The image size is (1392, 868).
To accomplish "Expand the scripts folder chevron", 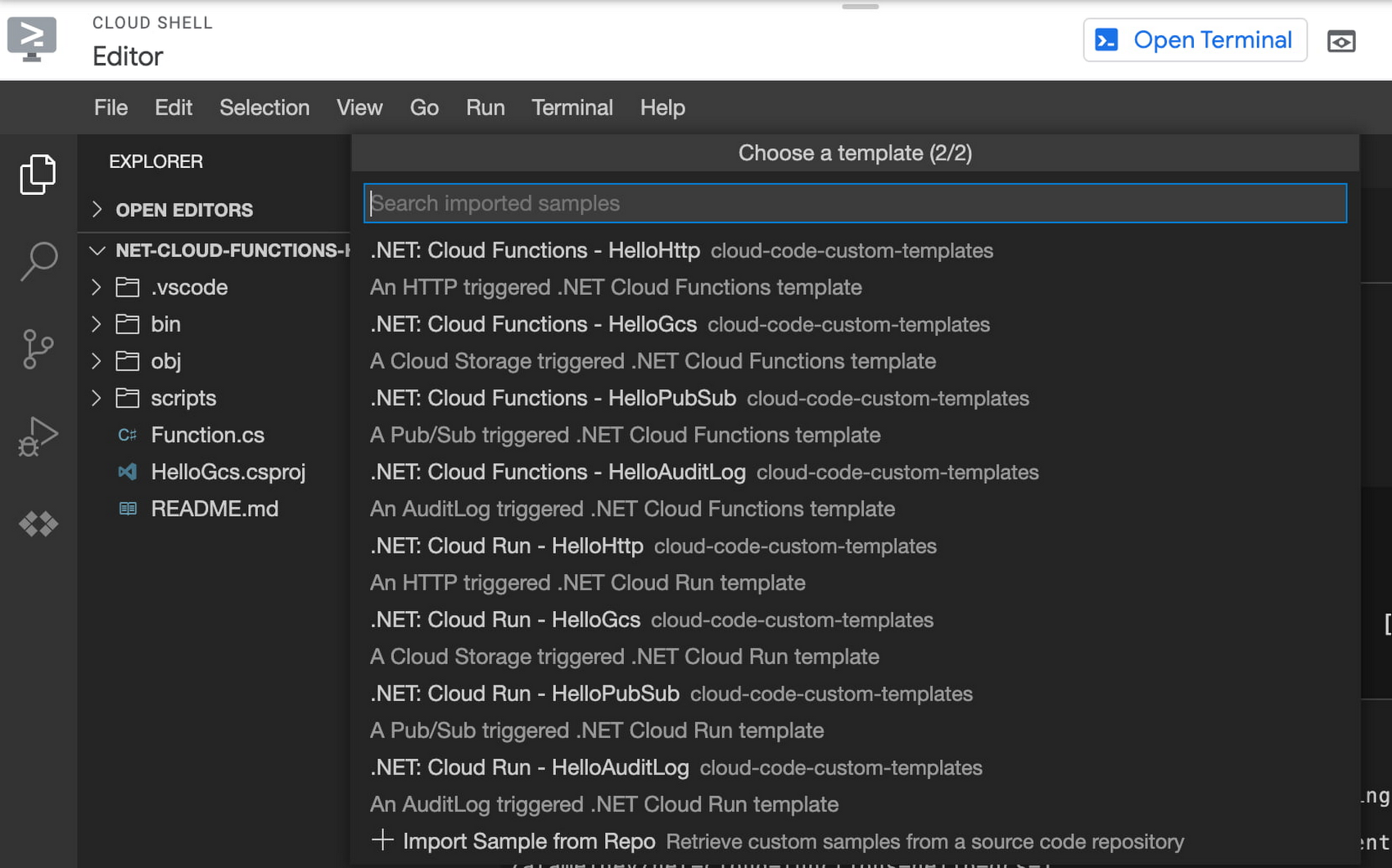I will [96, 397].
